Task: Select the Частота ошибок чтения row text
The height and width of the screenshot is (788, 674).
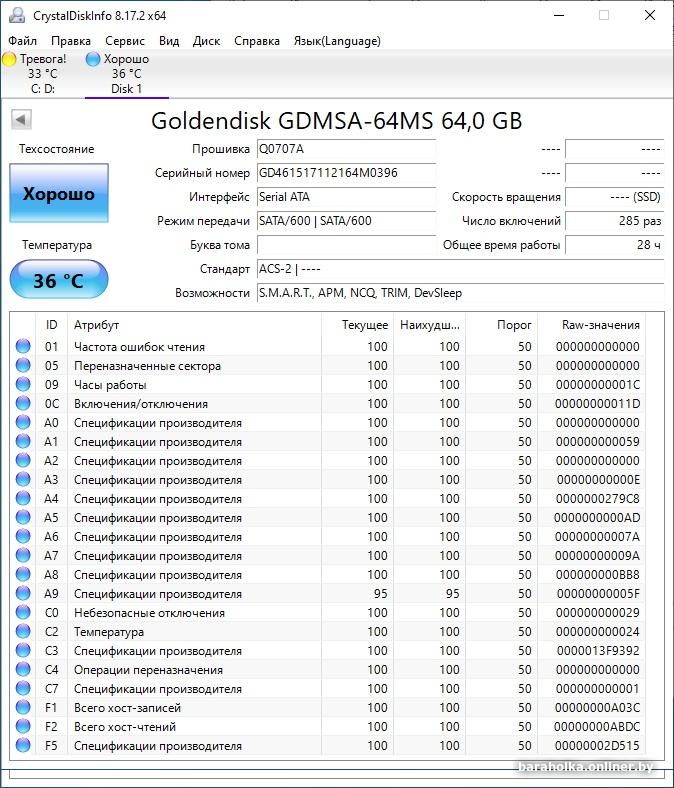Action: coord(139,347)
